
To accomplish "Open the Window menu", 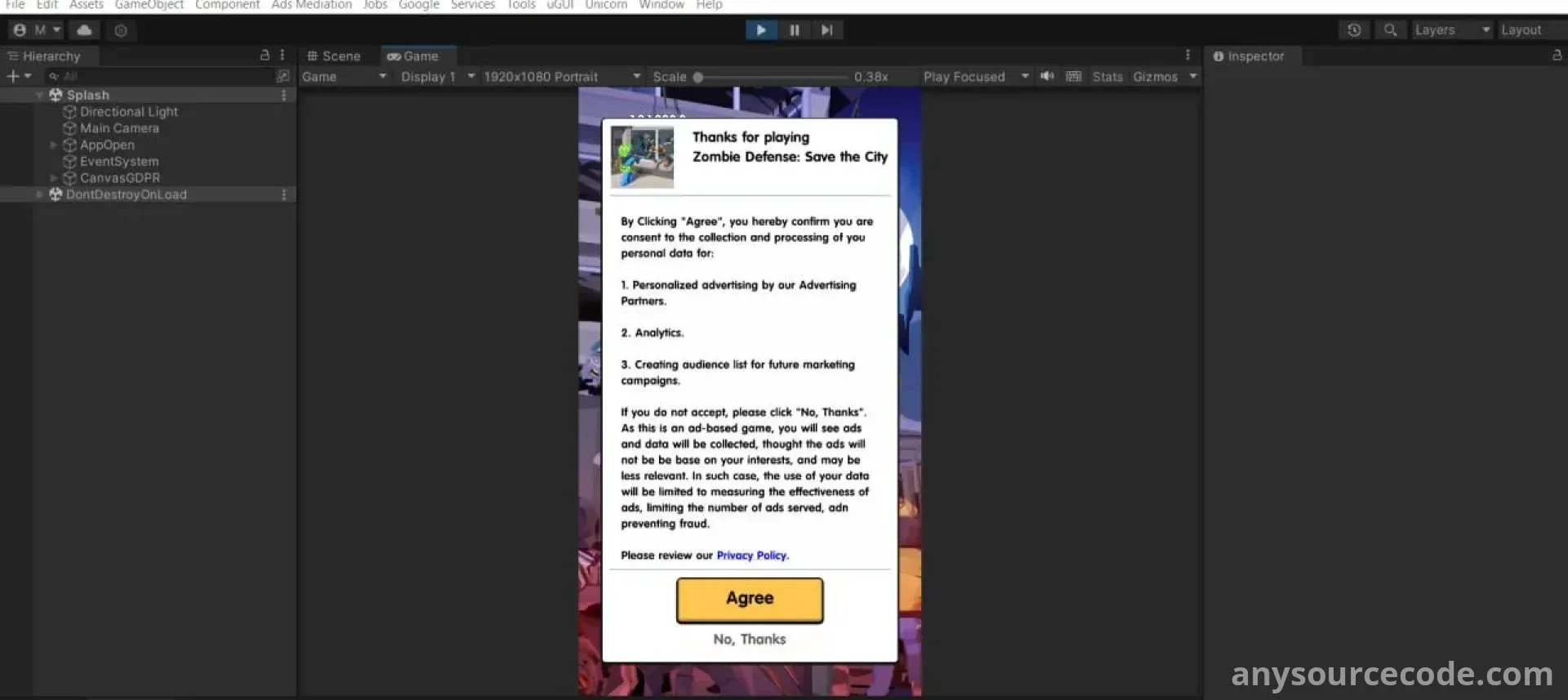I will (661, 5).
